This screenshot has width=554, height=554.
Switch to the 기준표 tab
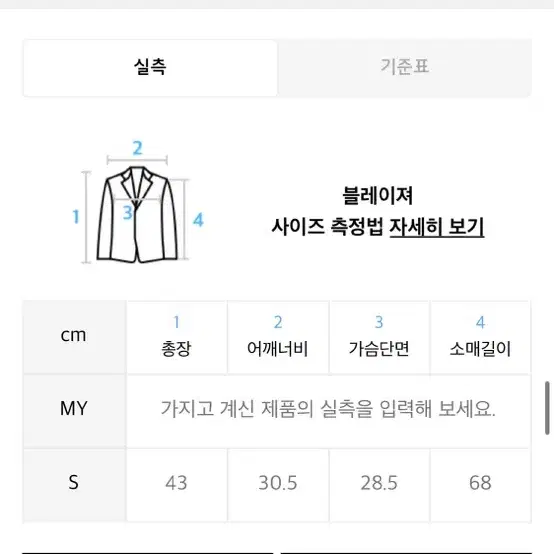point(404,68)
